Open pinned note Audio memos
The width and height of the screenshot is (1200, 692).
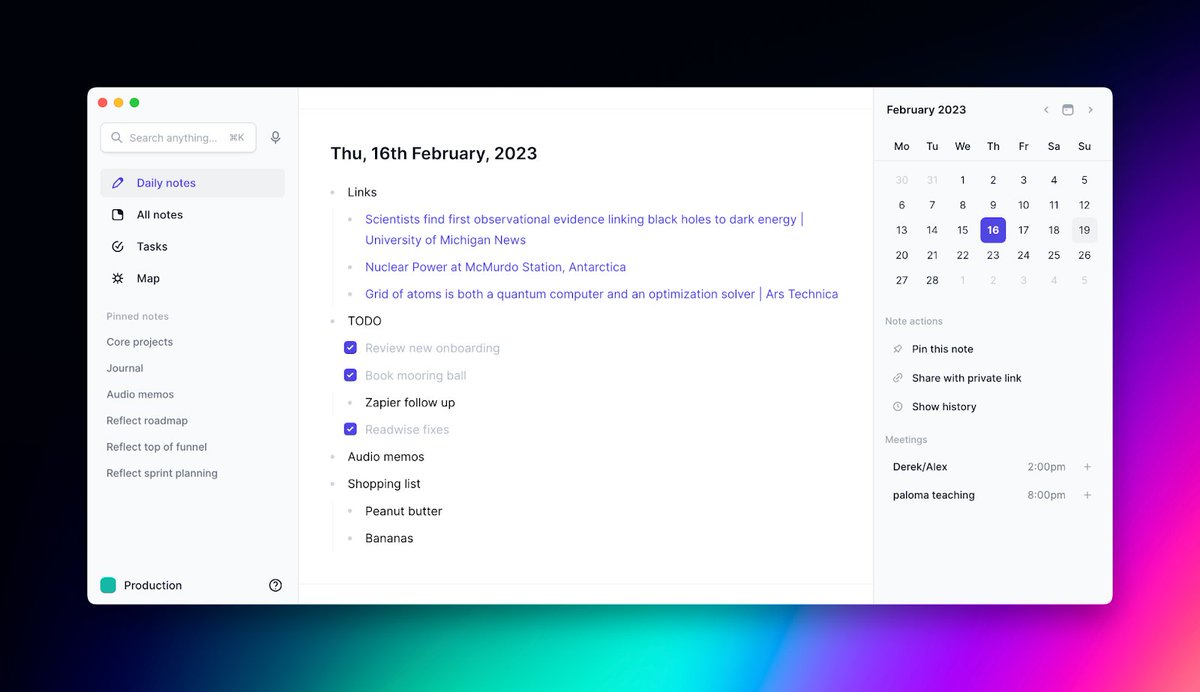(x=140, y=394)
